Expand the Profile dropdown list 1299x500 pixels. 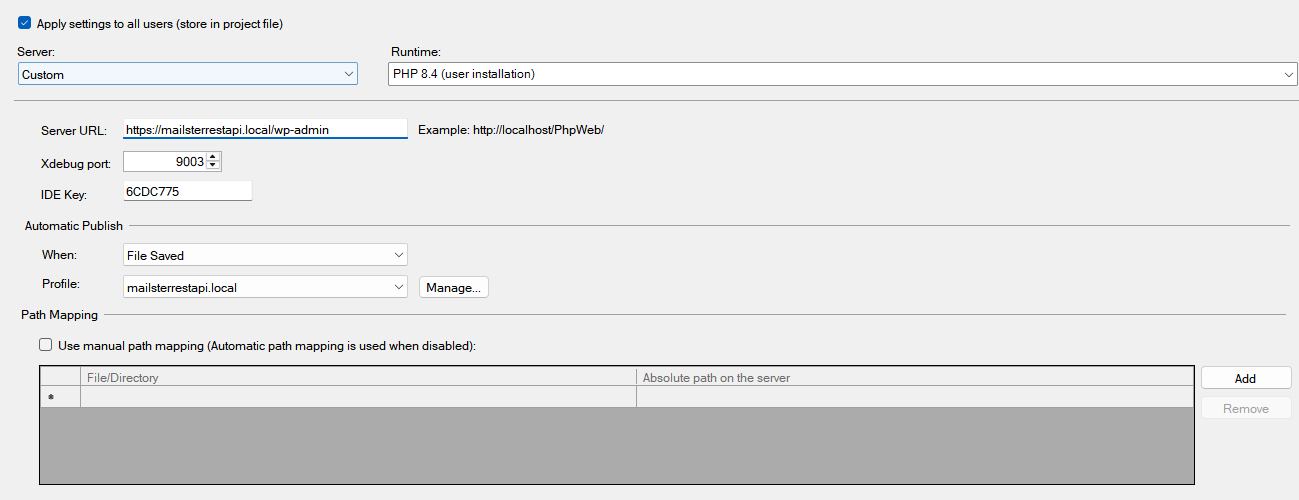click(x=264, y=287)
